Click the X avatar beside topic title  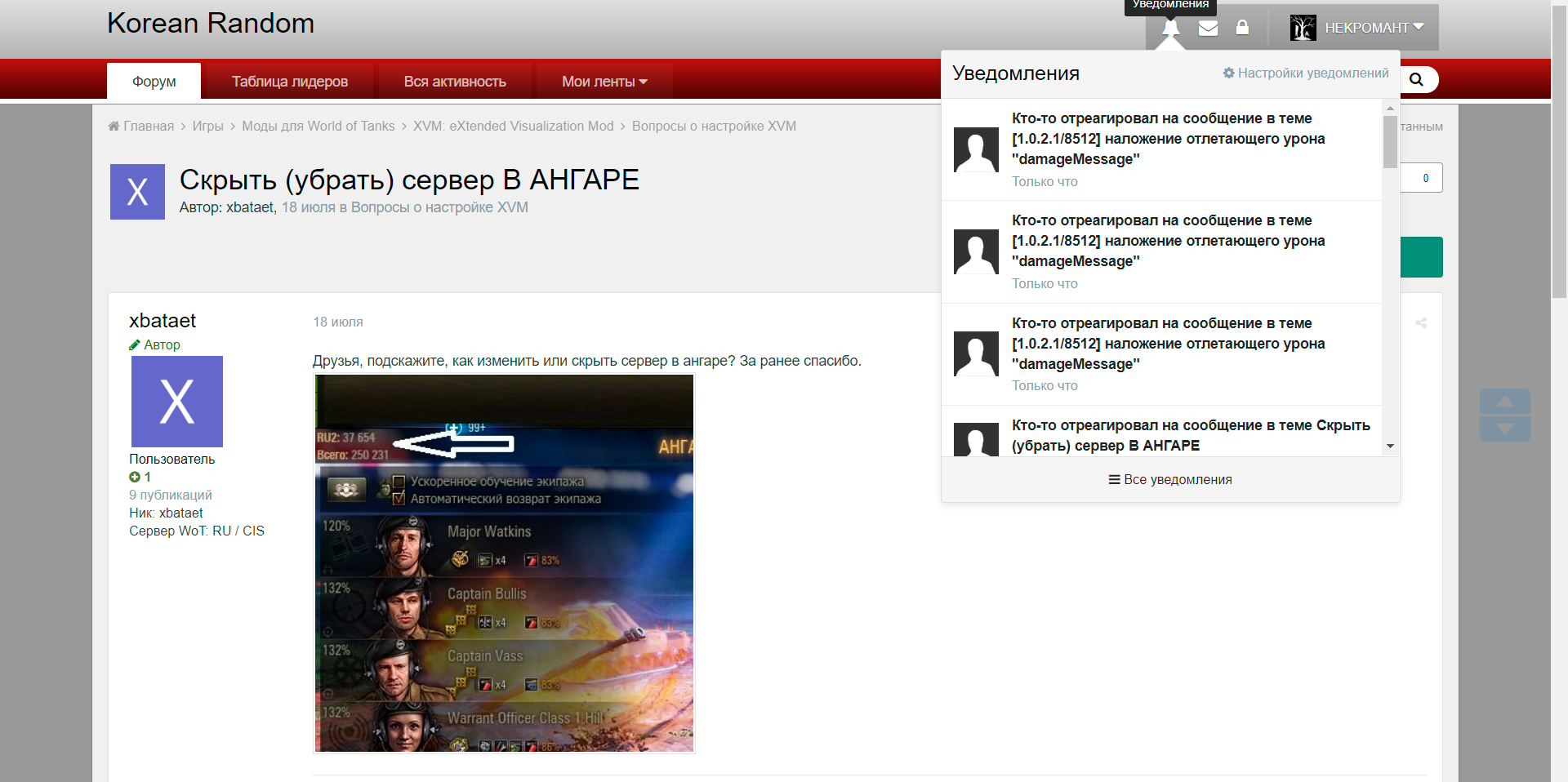[x=137, y=192]
